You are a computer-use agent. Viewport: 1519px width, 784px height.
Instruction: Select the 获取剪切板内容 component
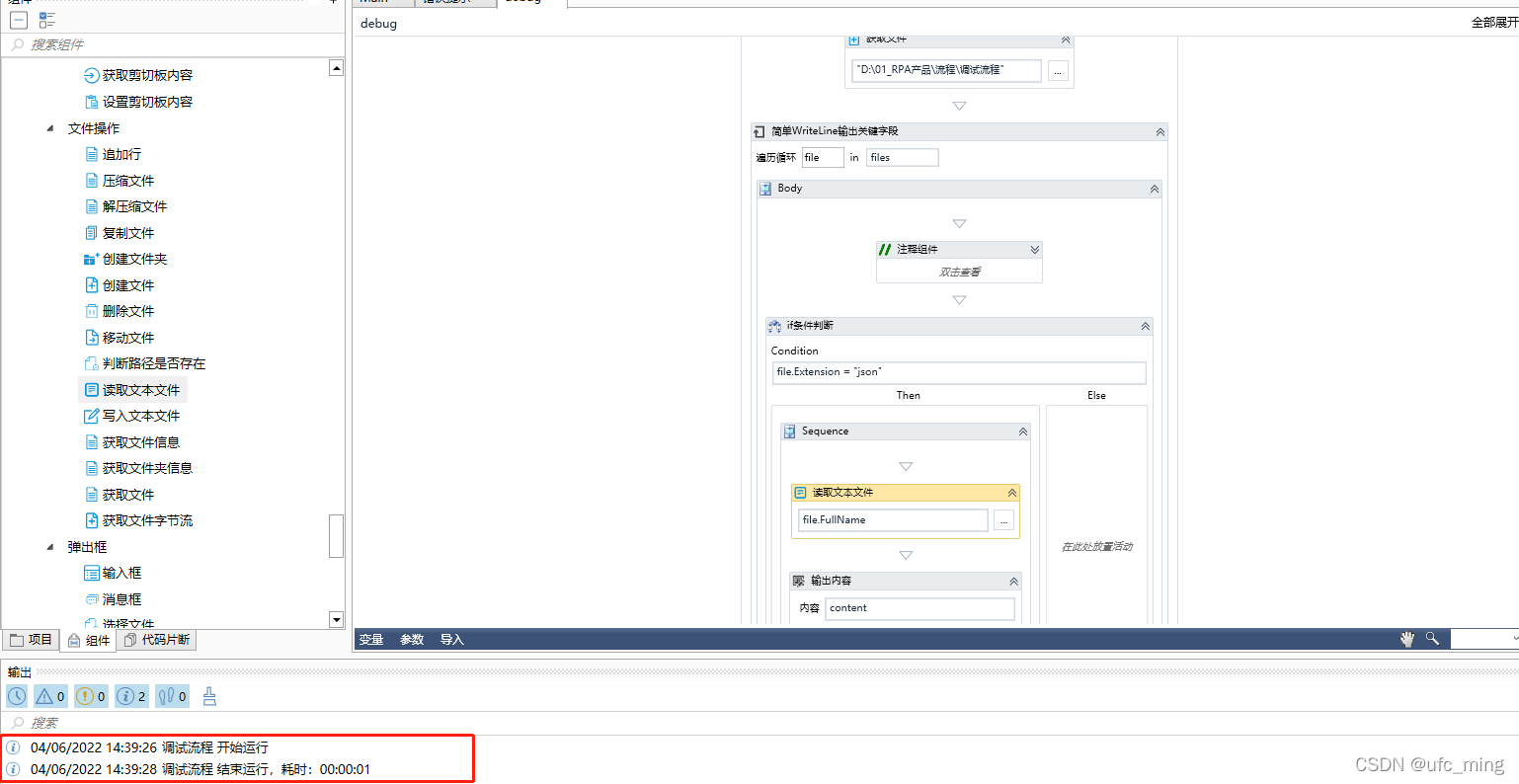pos(138,75)
